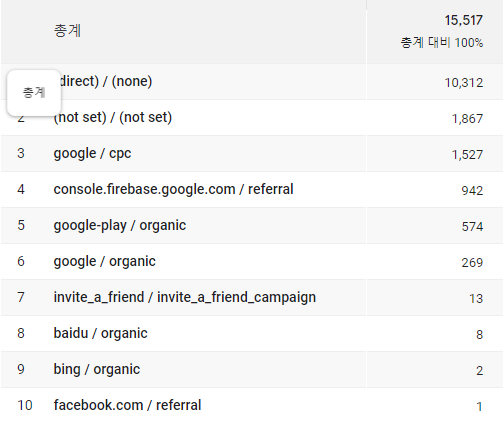Screen dimensions: 503x421
Task: Click the 574 value for google-play
Action: (x=472, y=226)
